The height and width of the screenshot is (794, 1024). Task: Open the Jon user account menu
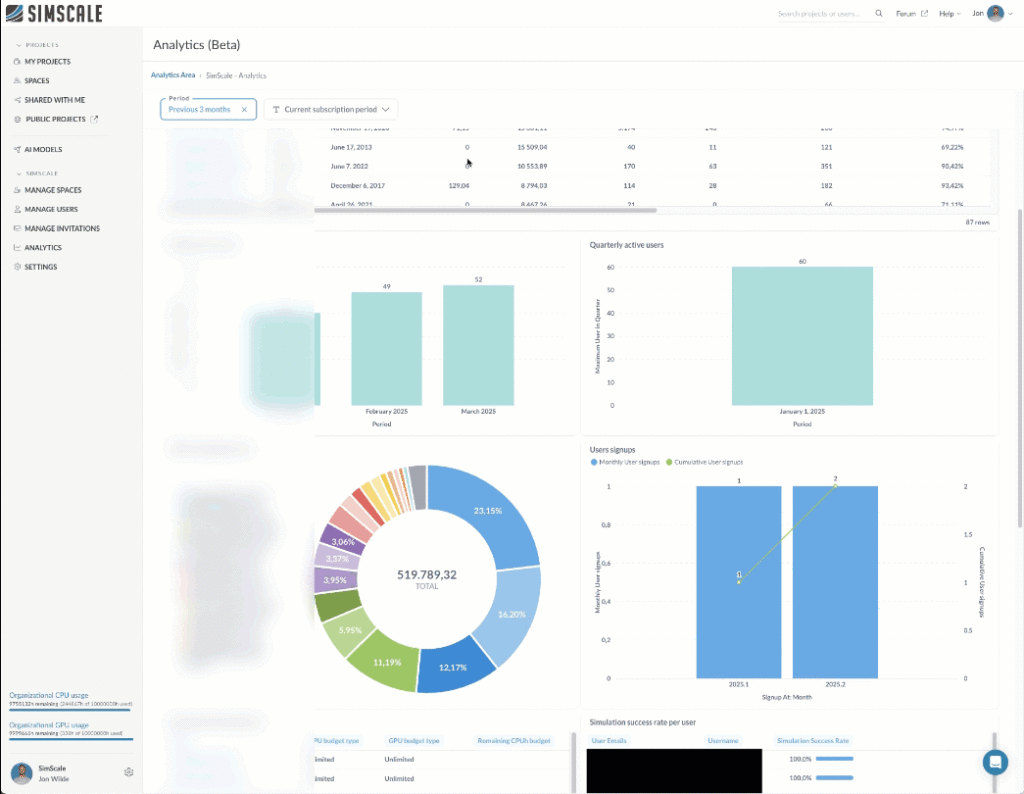(x=988, y=14)
